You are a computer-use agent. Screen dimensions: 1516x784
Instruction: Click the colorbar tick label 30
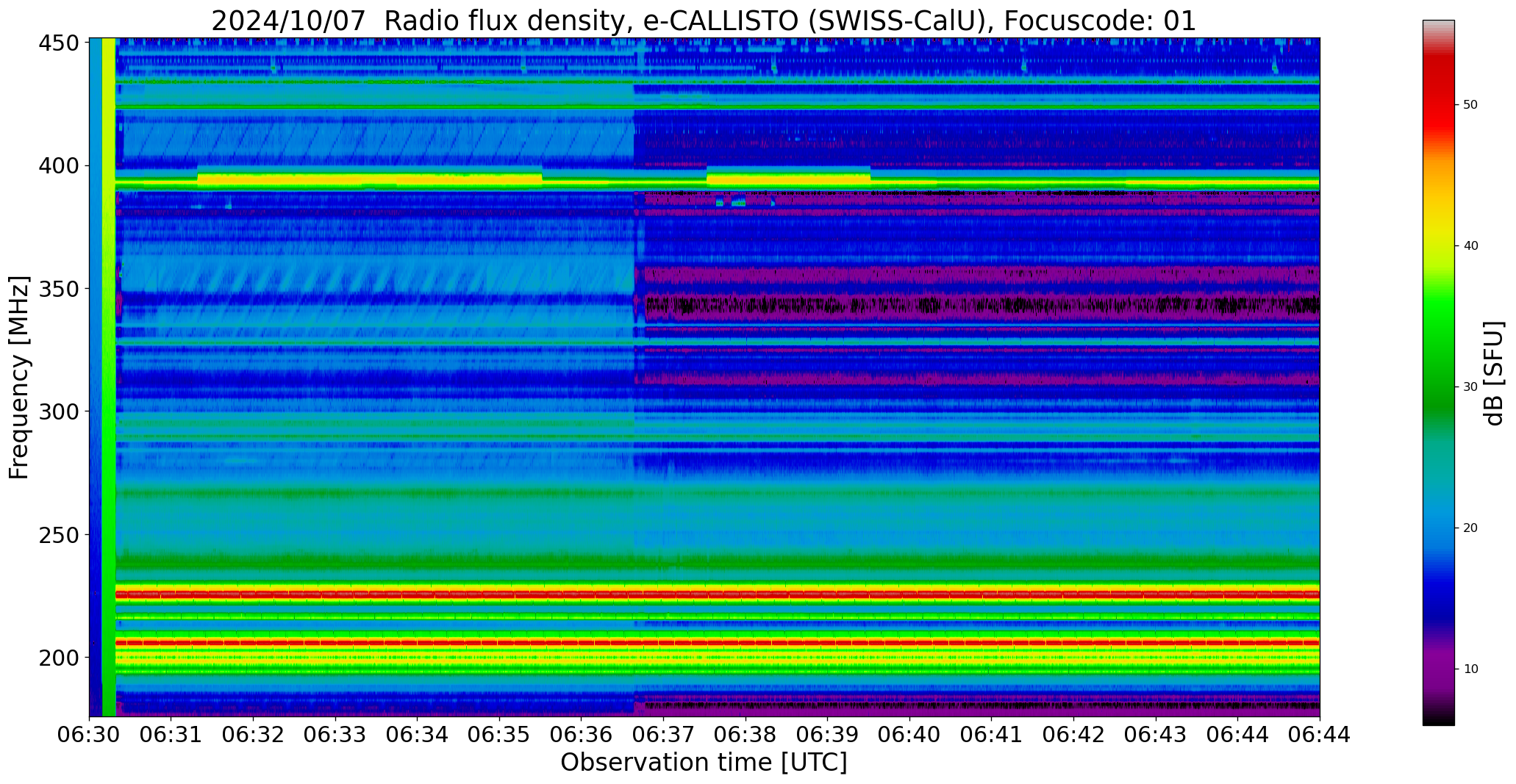(1470, 387)
